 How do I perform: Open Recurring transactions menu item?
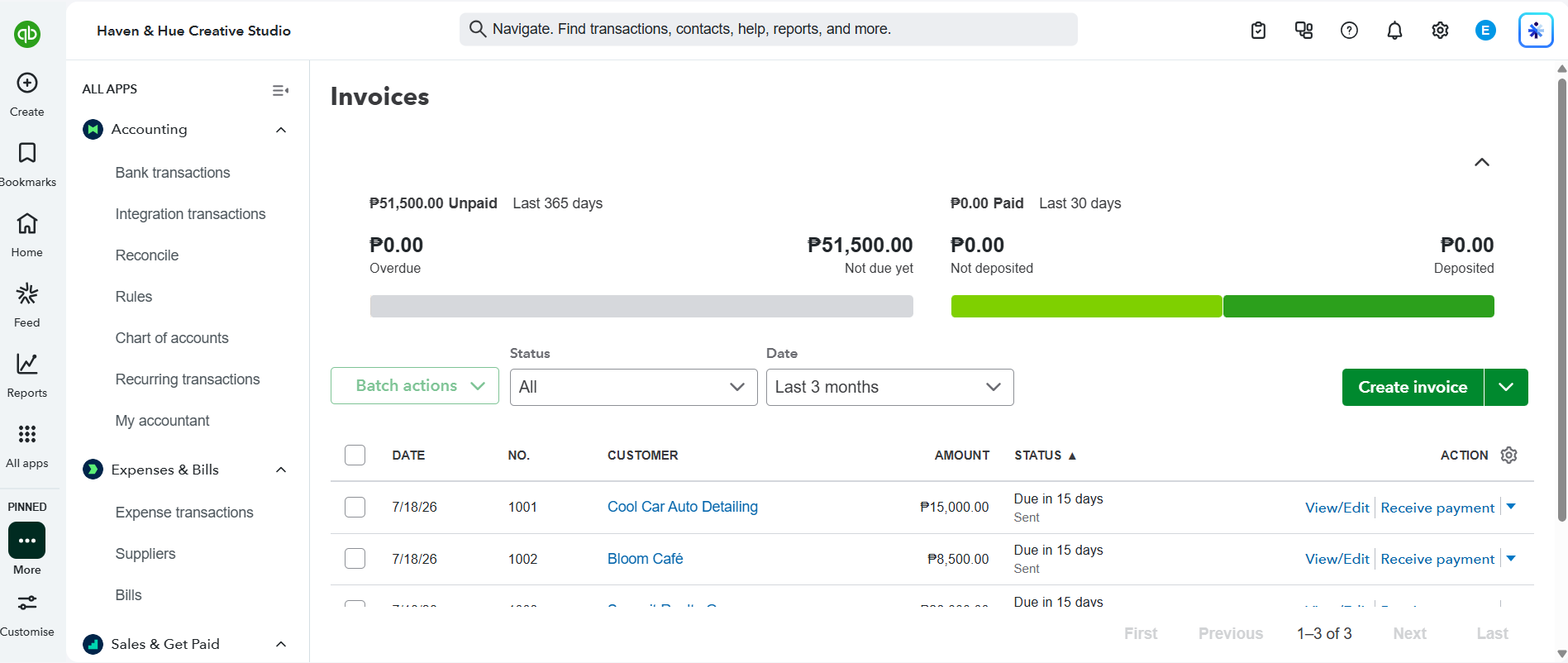[x=188, y=379]
